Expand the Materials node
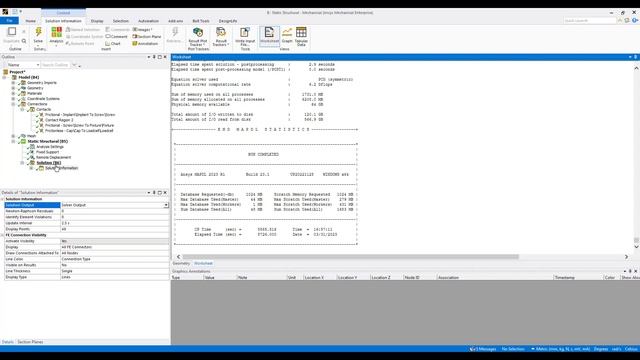Image resolution: width=640 pixels, height=360 pixels. click(x=13, y=93)
